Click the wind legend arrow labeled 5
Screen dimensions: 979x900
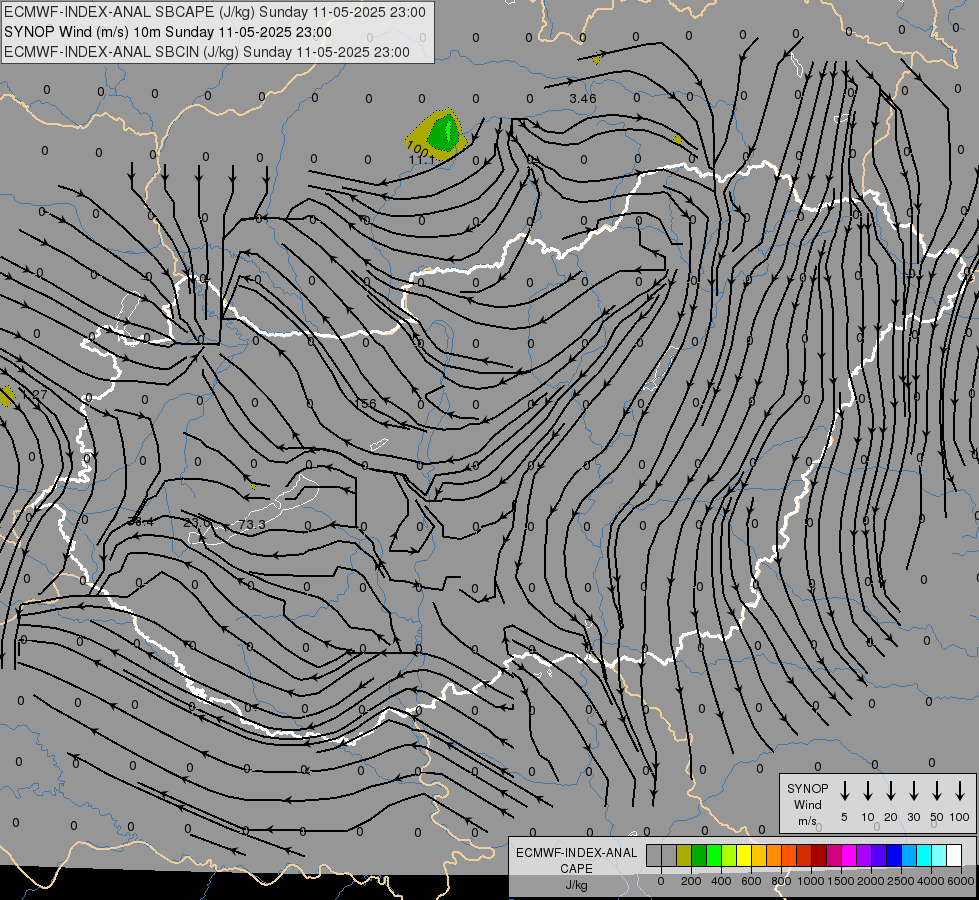tap(844, 791)
